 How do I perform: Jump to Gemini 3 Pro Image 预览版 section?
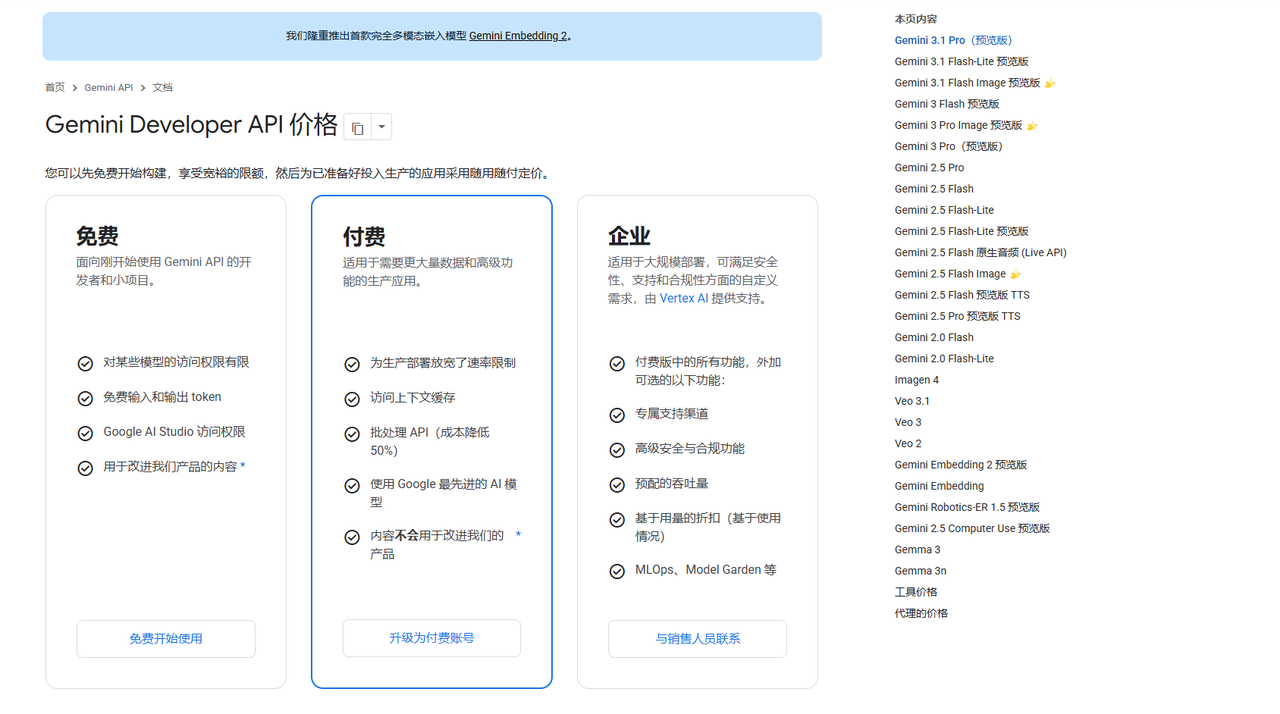(959, 125)
